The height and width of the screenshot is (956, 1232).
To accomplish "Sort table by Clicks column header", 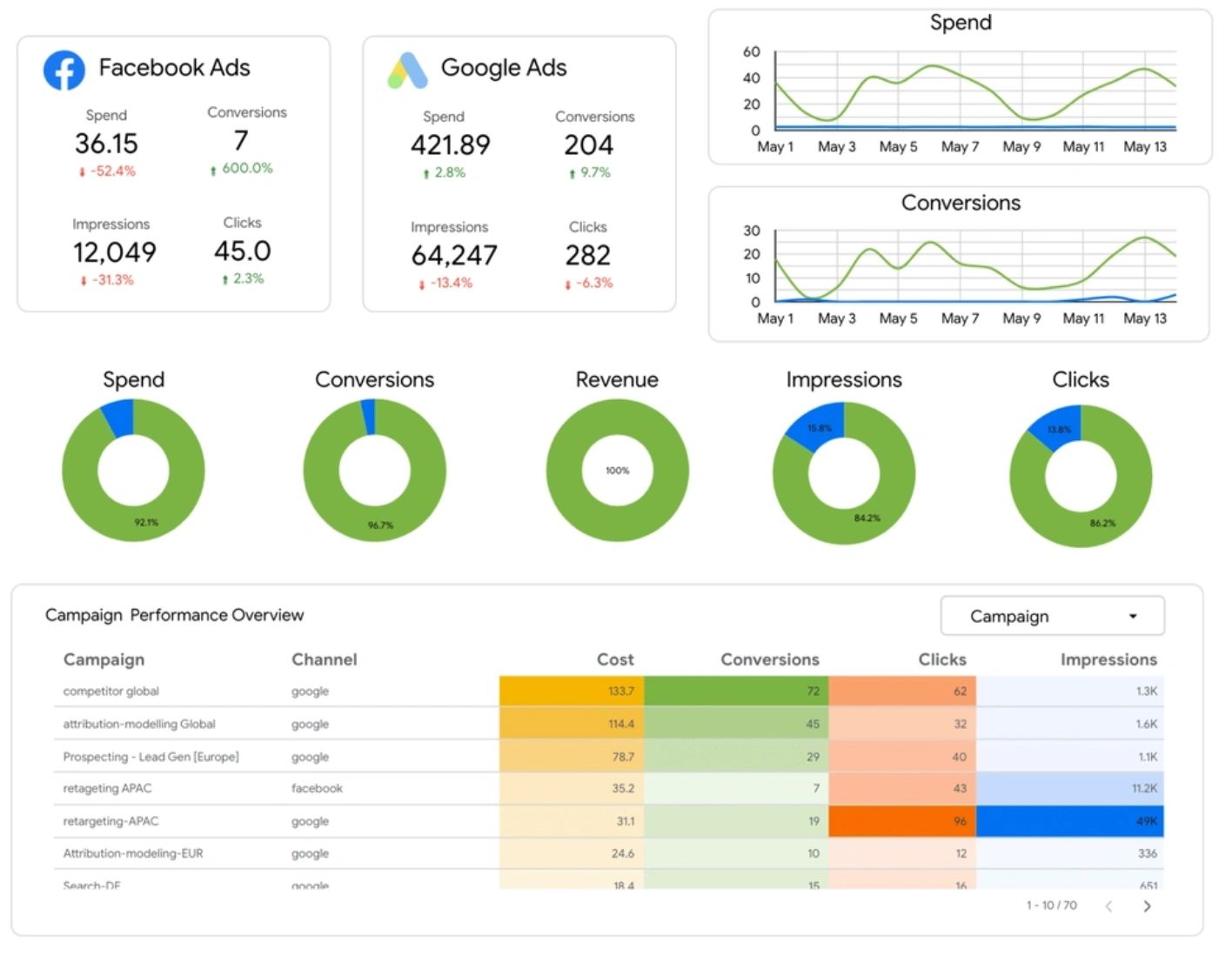I will point(942,659).
